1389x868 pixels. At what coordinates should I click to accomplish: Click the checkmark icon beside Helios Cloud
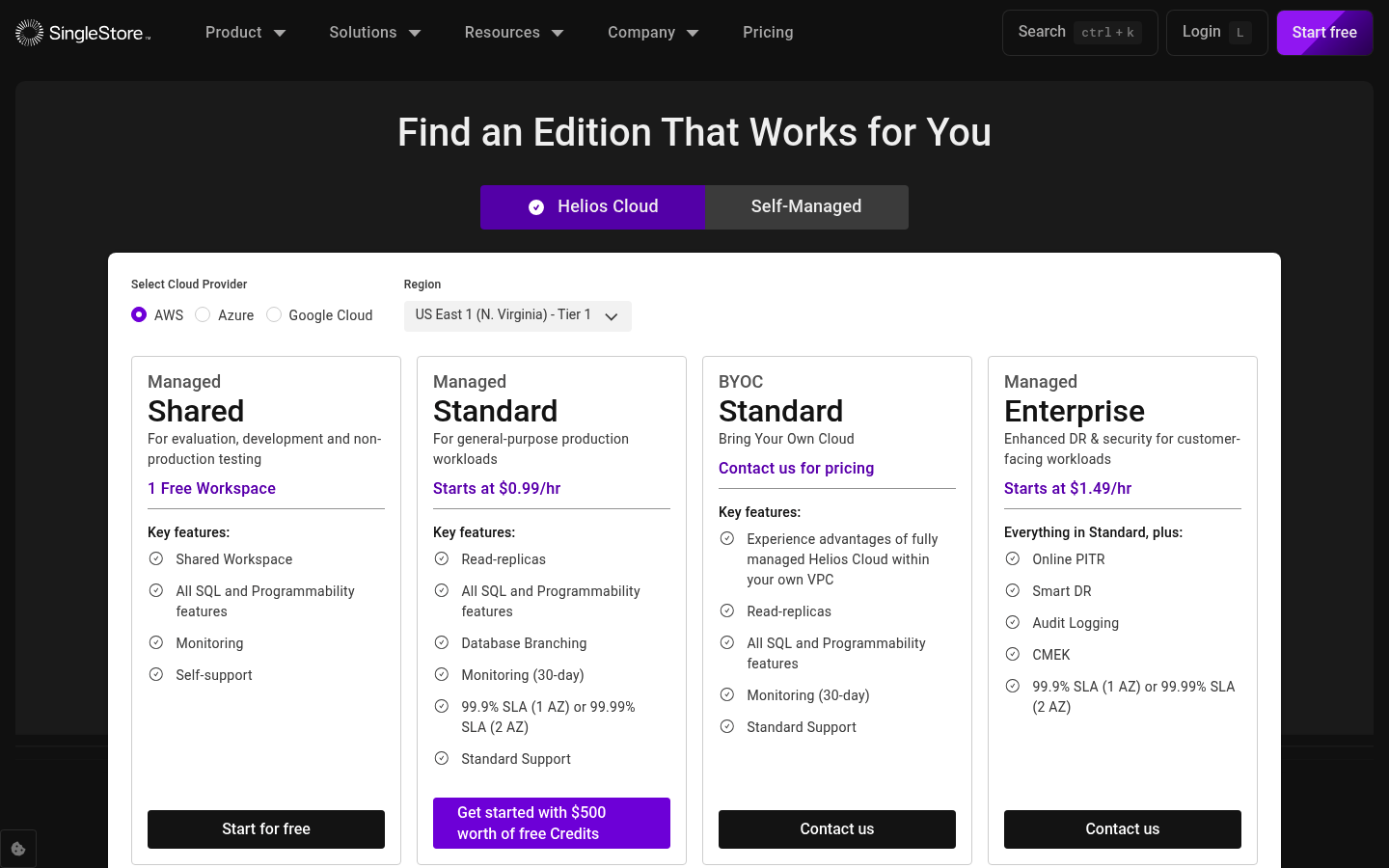pyautogui.click(x=536, y=207)
